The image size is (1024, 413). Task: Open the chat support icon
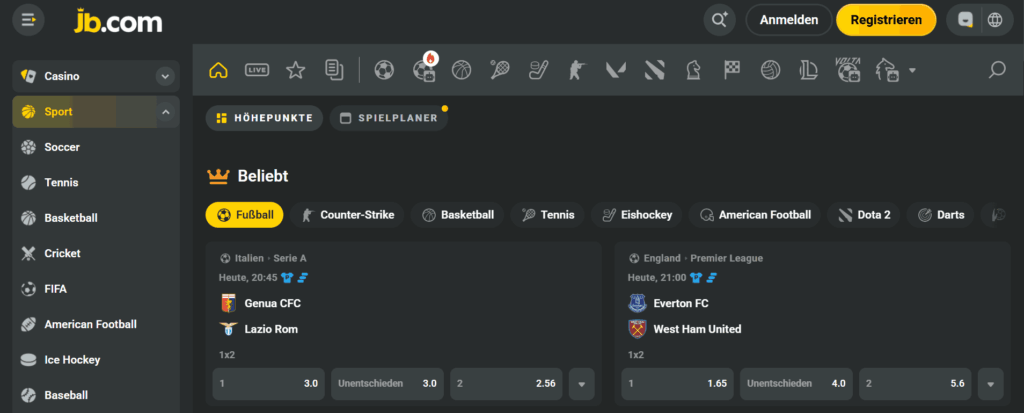[x=965, y=19]
